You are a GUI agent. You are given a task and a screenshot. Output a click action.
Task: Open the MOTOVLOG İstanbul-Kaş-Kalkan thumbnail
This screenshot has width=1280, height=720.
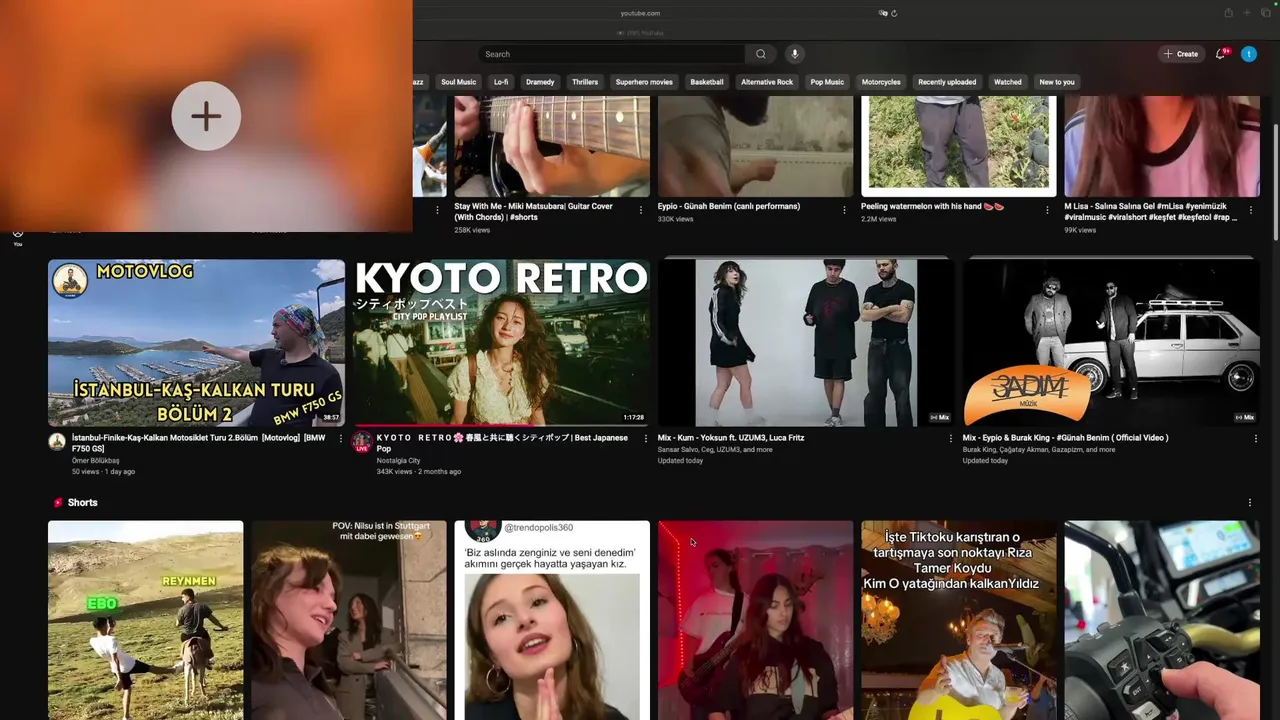point(196,343)
